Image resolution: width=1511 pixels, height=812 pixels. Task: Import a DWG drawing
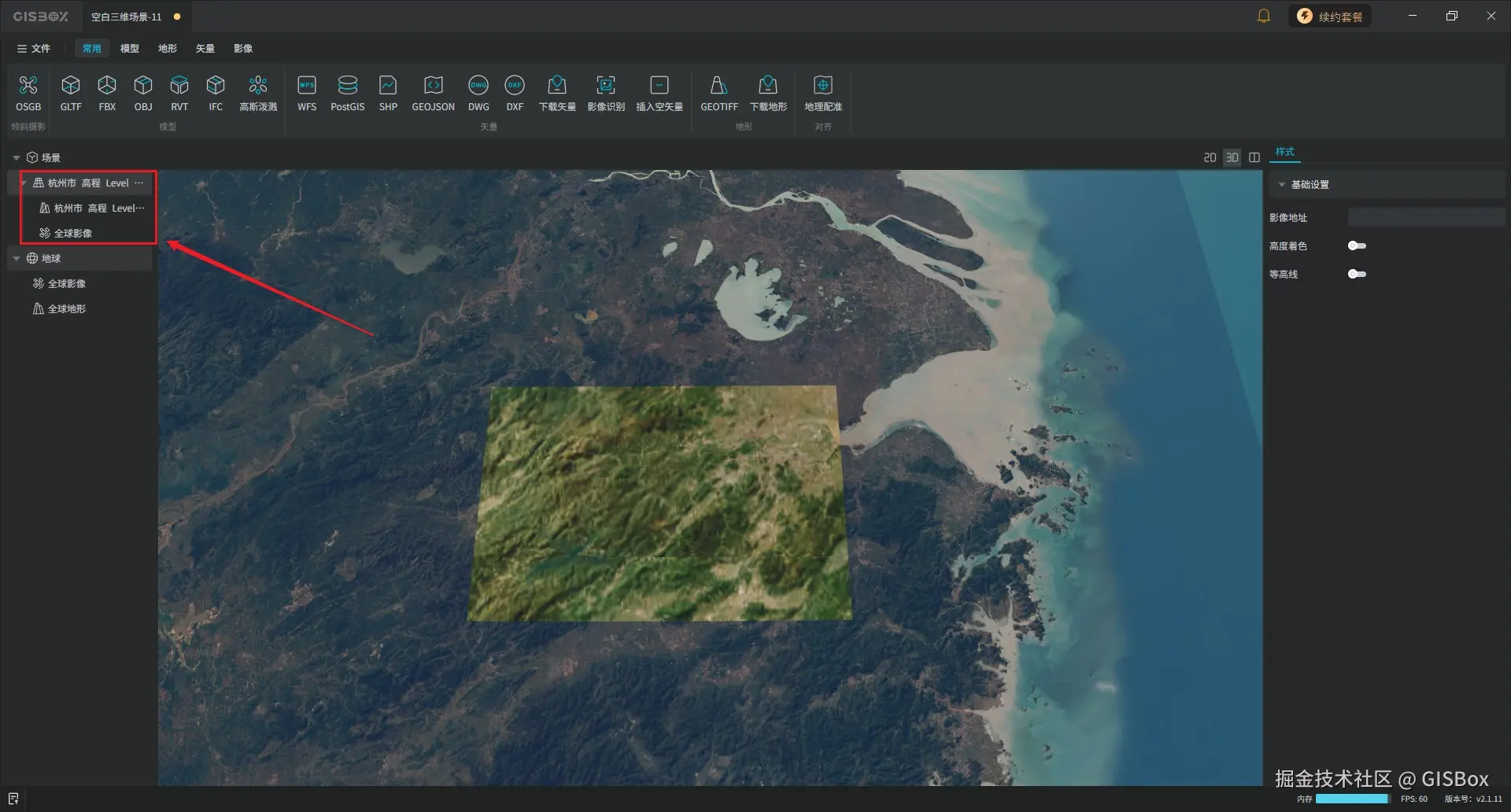[478, 93]
